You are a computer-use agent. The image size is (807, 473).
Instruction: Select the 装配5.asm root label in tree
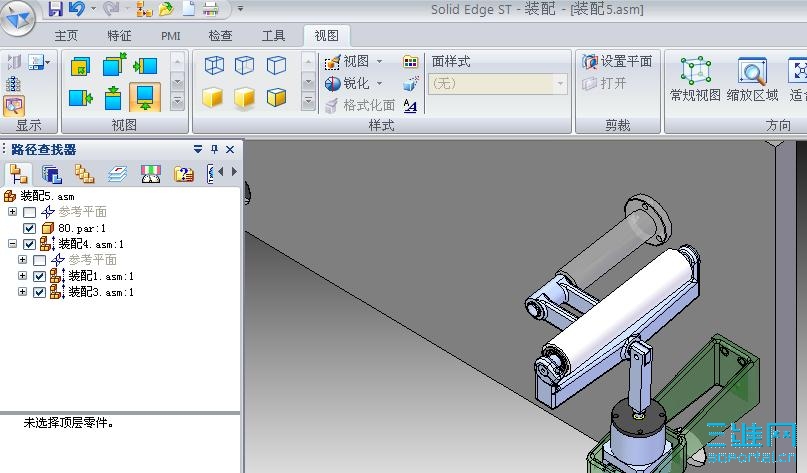pos(47,196)
